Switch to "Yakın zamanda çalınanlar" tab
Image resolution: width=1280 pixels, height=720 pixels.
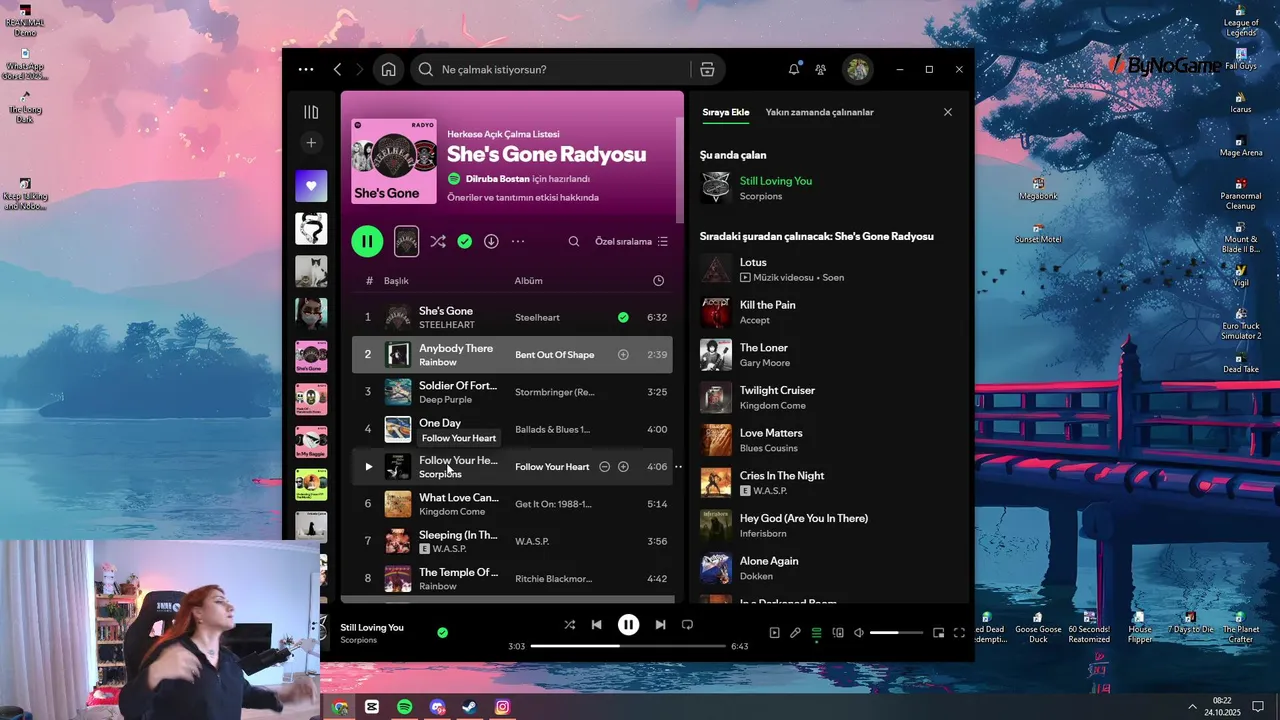819,112
